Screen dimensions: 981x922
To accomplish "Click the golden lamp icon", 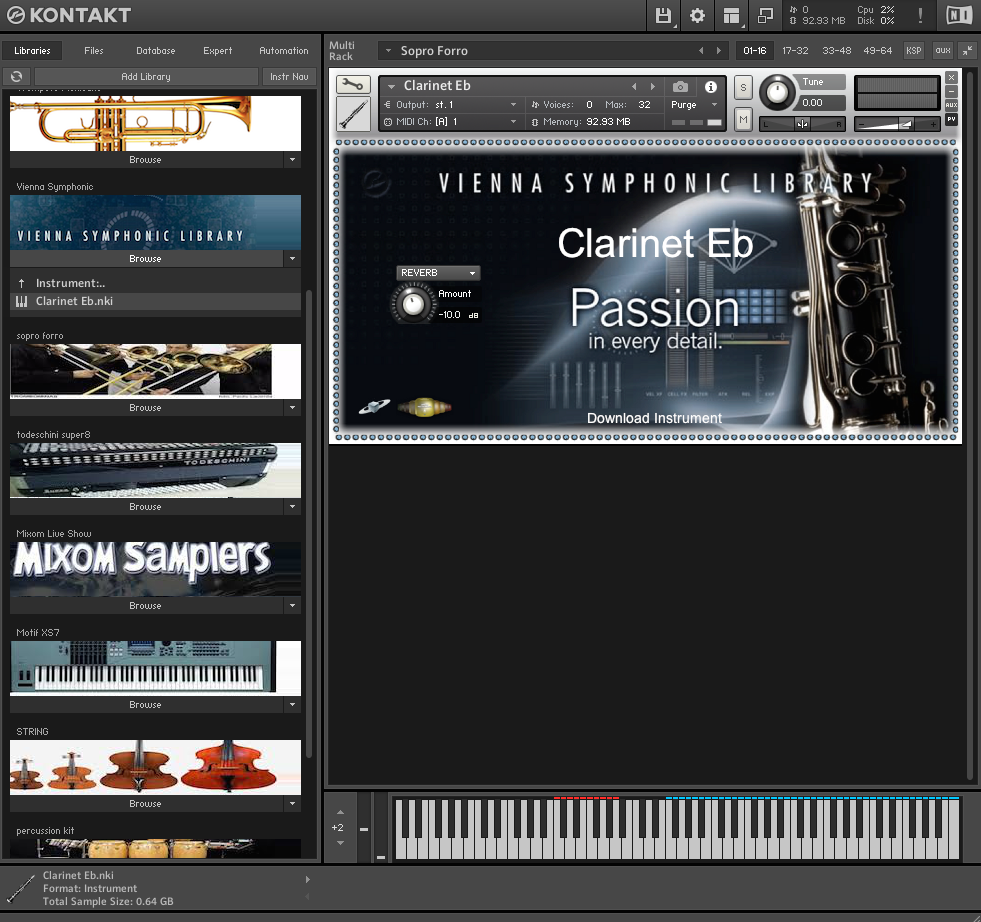I will (x=424, y=407).
